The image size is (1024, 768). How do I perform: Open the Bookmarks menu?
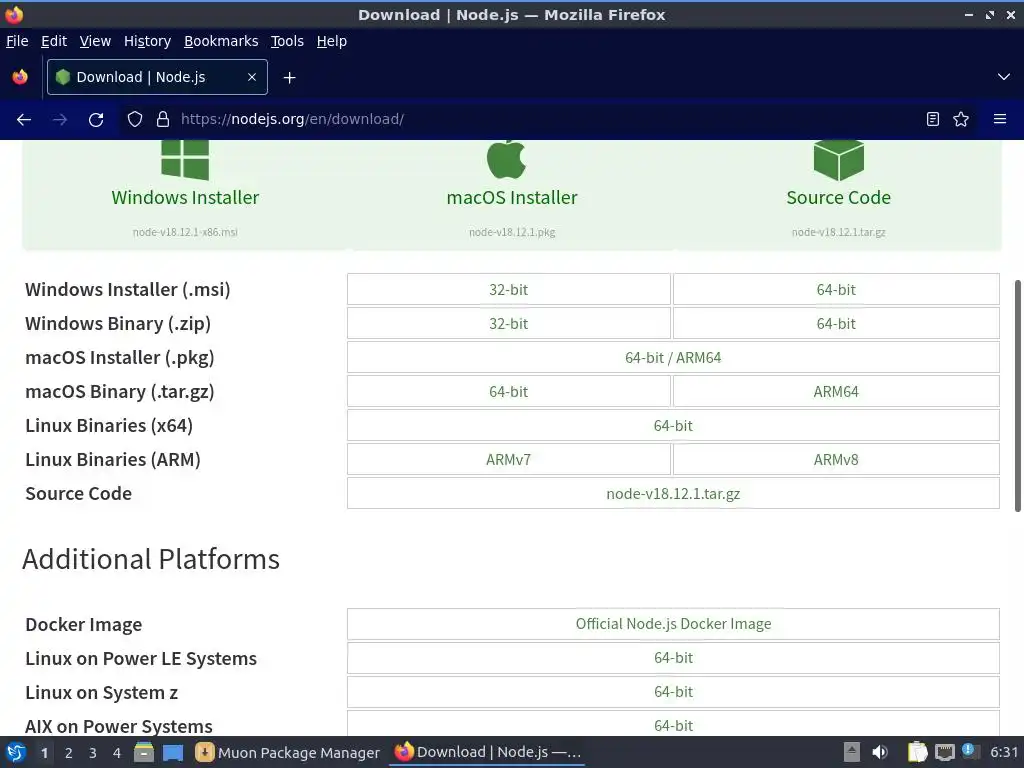(x=221, y=41)
